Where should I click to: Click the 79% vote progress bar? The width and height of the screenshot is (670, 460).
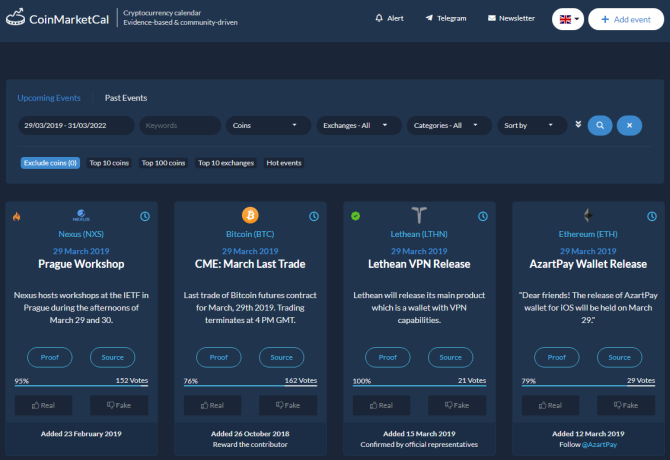pos(588,386)
